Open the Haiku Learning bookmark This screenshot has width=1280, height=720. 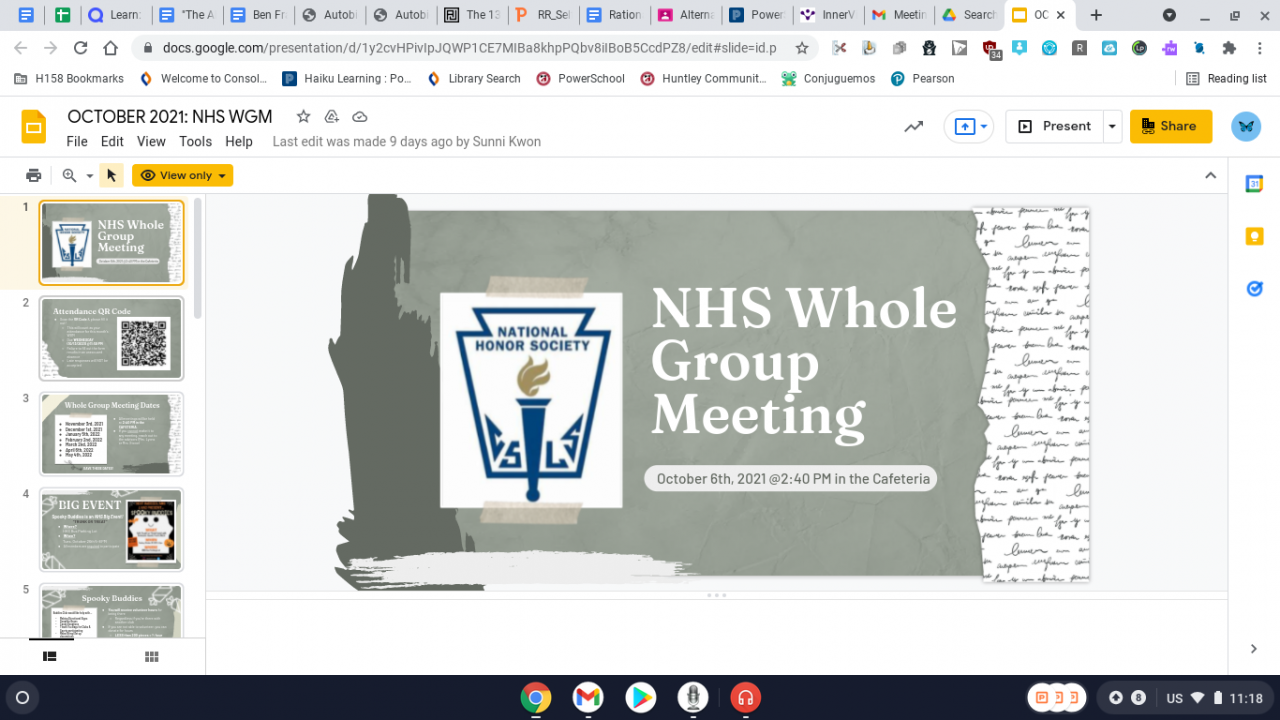pyautogui.click(x=347, y=79)
